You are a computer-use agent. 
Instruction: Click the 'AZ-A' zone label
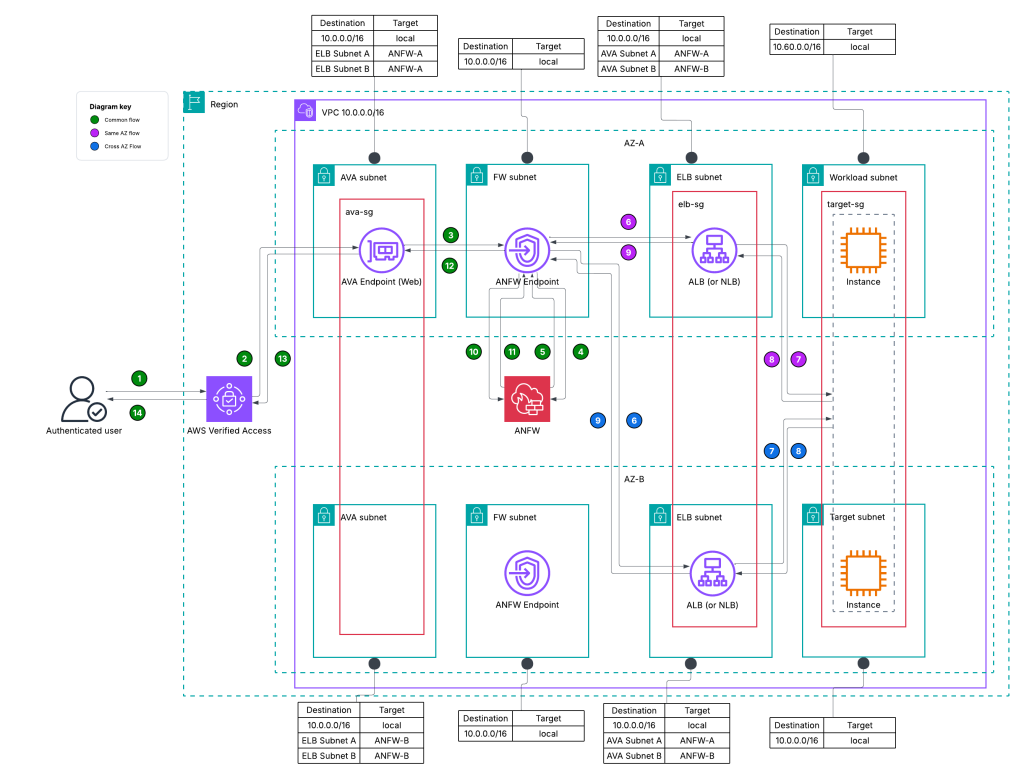click(634, 143)
